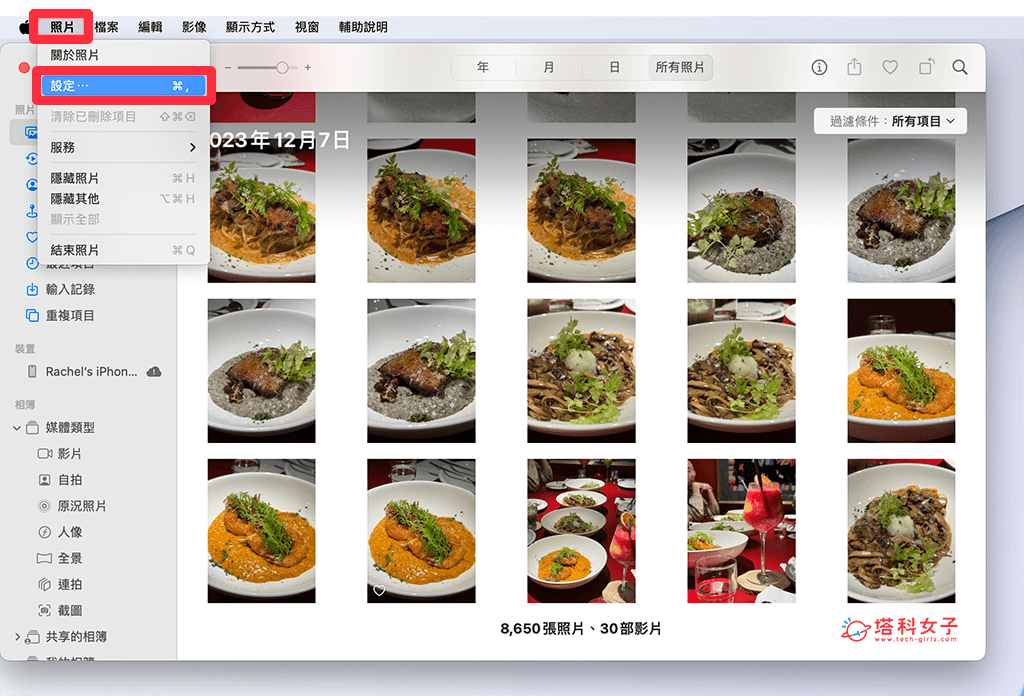This screenshot has width=1024, height=696.
Task: Choose 設定… from the menu
Action: (x=123, y=86)
